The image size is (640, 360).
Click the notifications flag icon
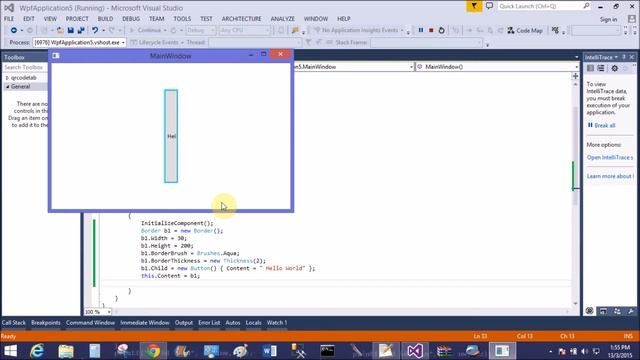point(474,6)
